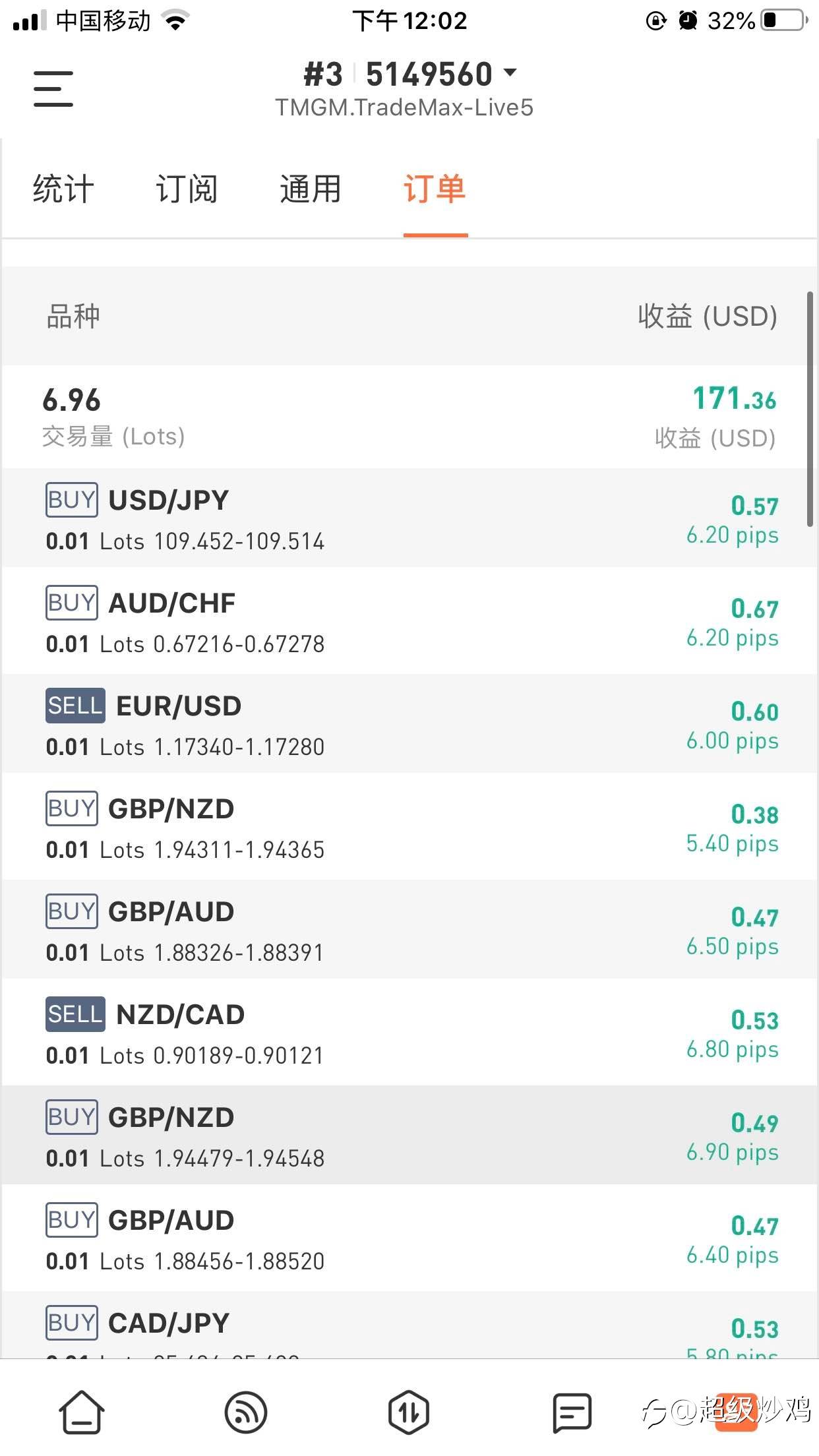The width and height of the screenshot is (819, 1456).
Task: Switch to the 统计 tab
Action: (63, 190)
